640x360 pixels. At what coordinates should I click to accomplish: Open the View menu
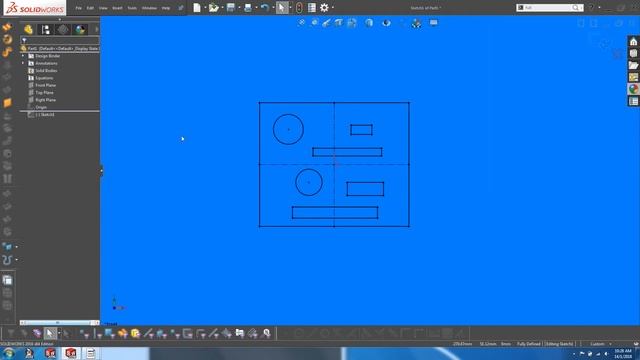tap(103, 8)
